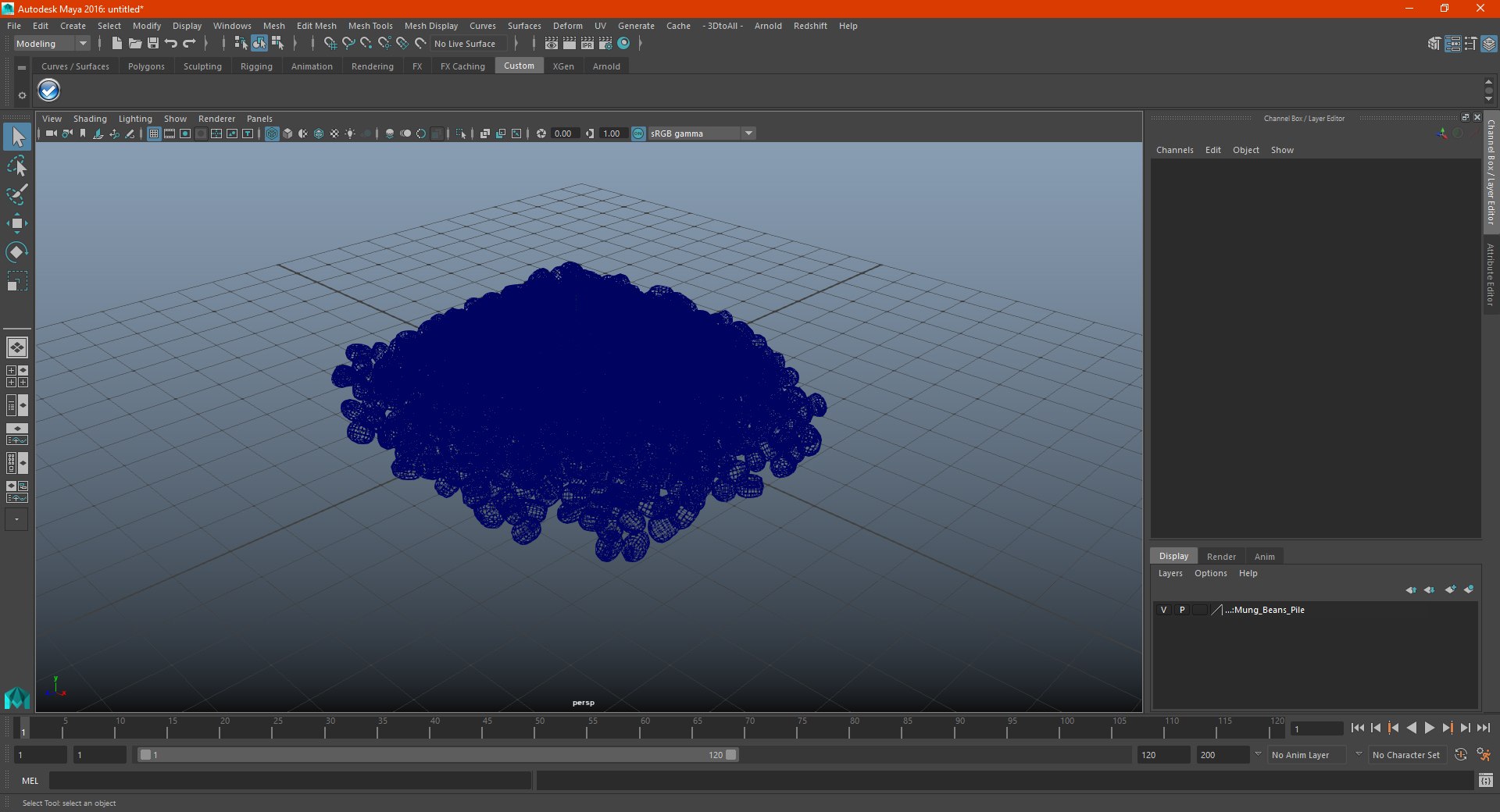
Task: Click the checkmark shelf icon in Custom
Action: (x=49, y=91)
